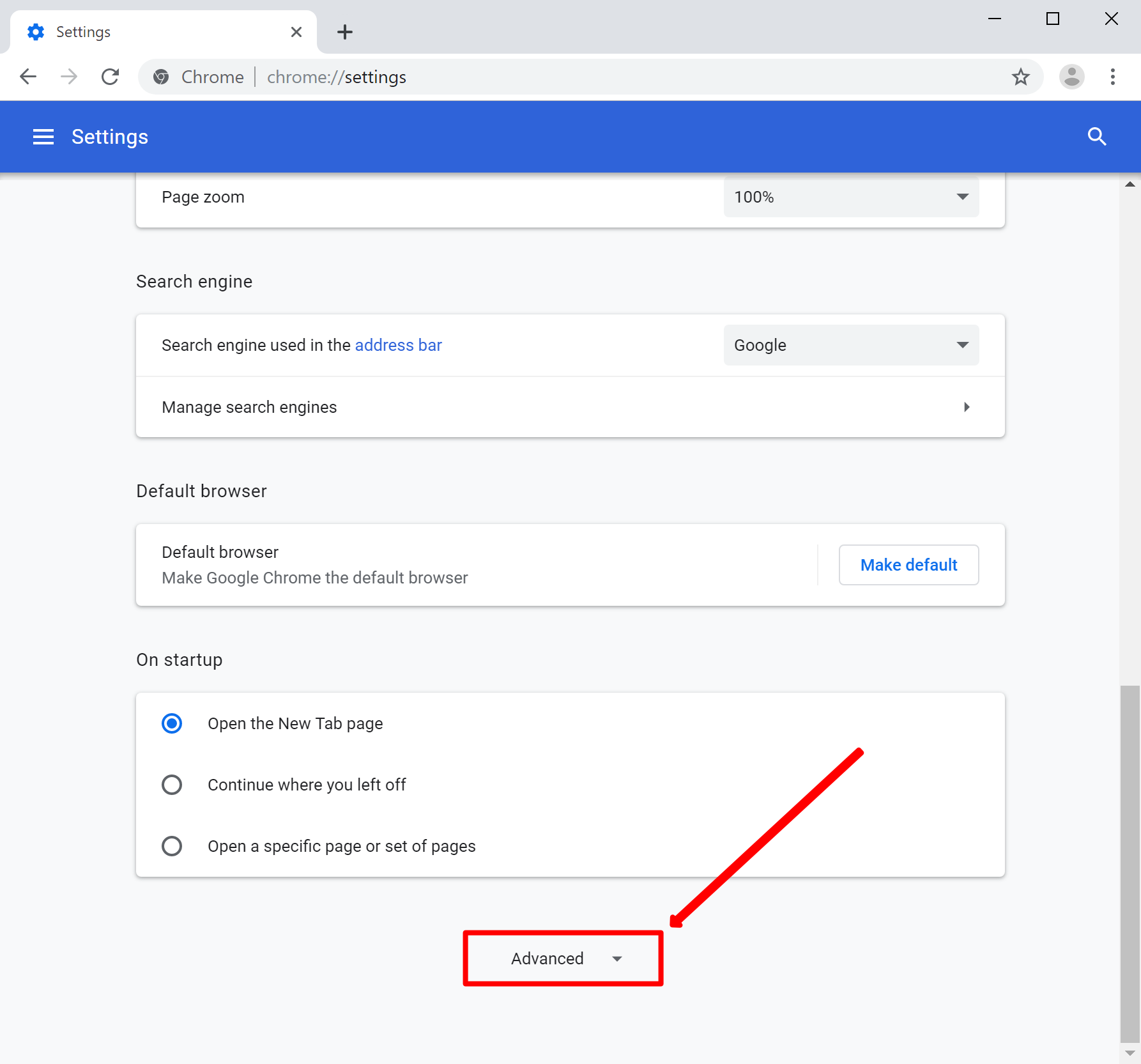Go forward with the forward arrow

(69, 77)
